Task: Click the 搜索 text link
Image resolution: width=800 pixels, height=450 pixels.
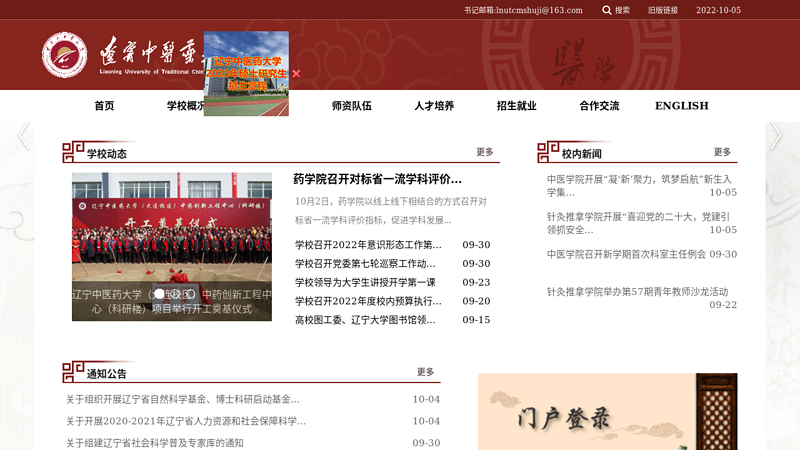Action: (622, 10)
